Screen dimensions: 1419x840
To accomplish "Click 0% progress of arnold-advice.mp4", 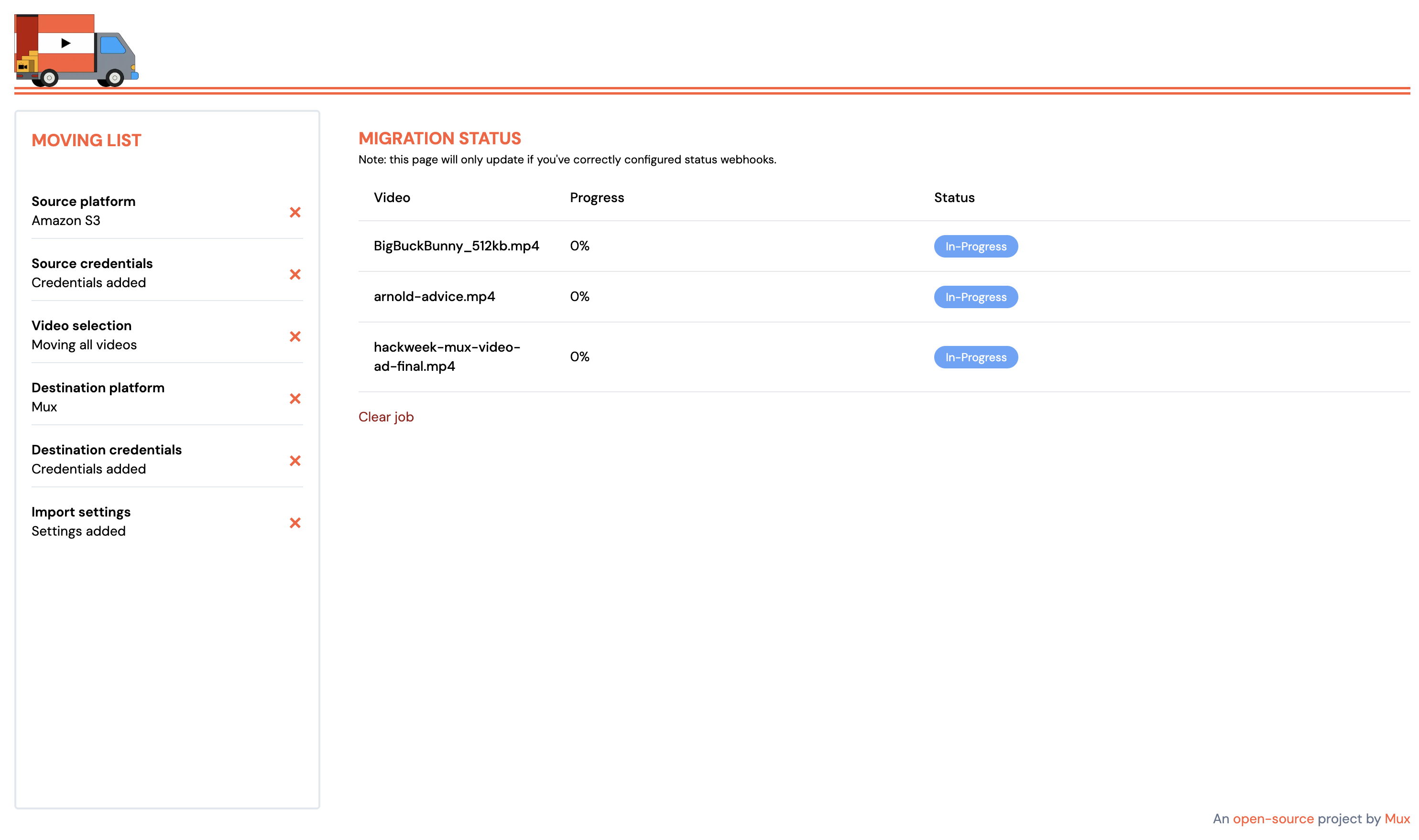I will 579,297.
